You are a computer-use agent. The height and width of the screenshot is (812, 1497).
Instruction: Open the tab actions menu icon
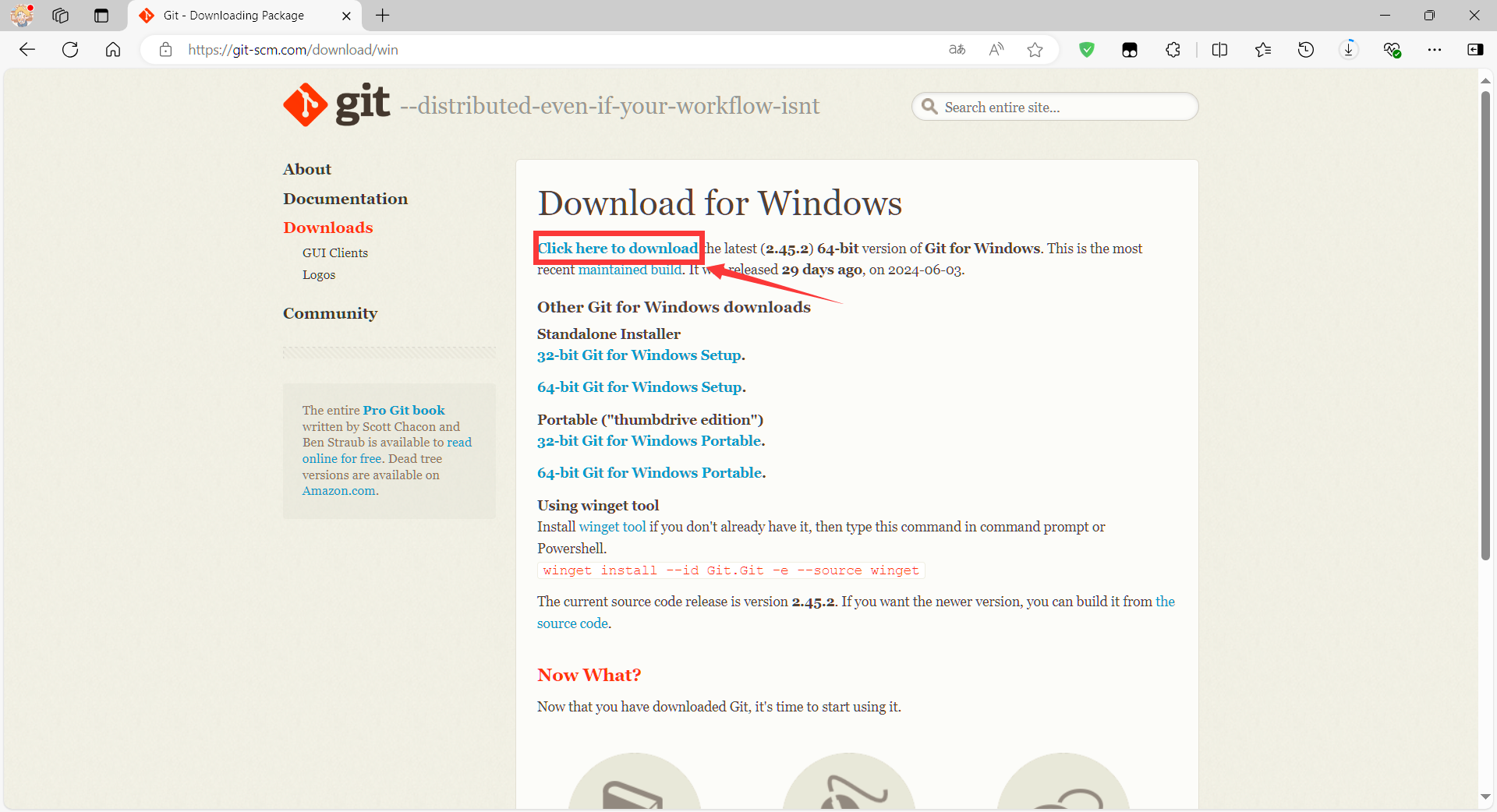[101, 16]
